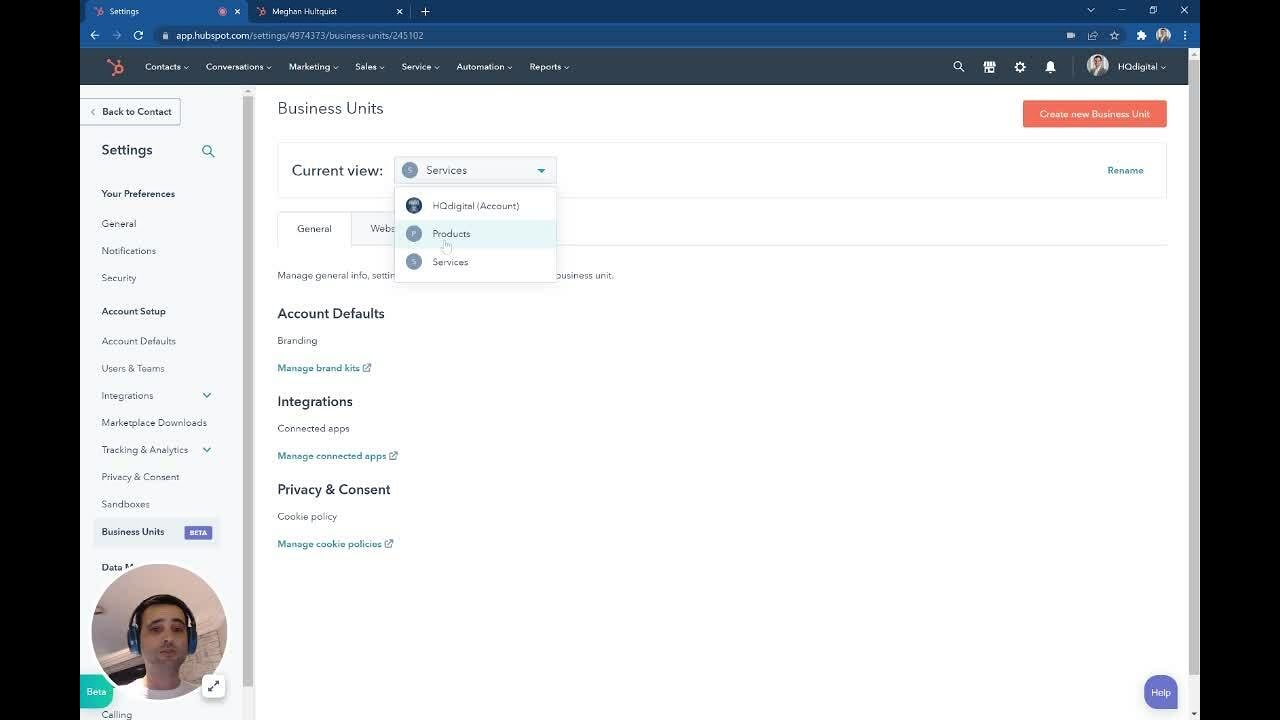Open the Marketing navigation menu
The height and width of the screenshot is (720, 1280).
[313, 67]
